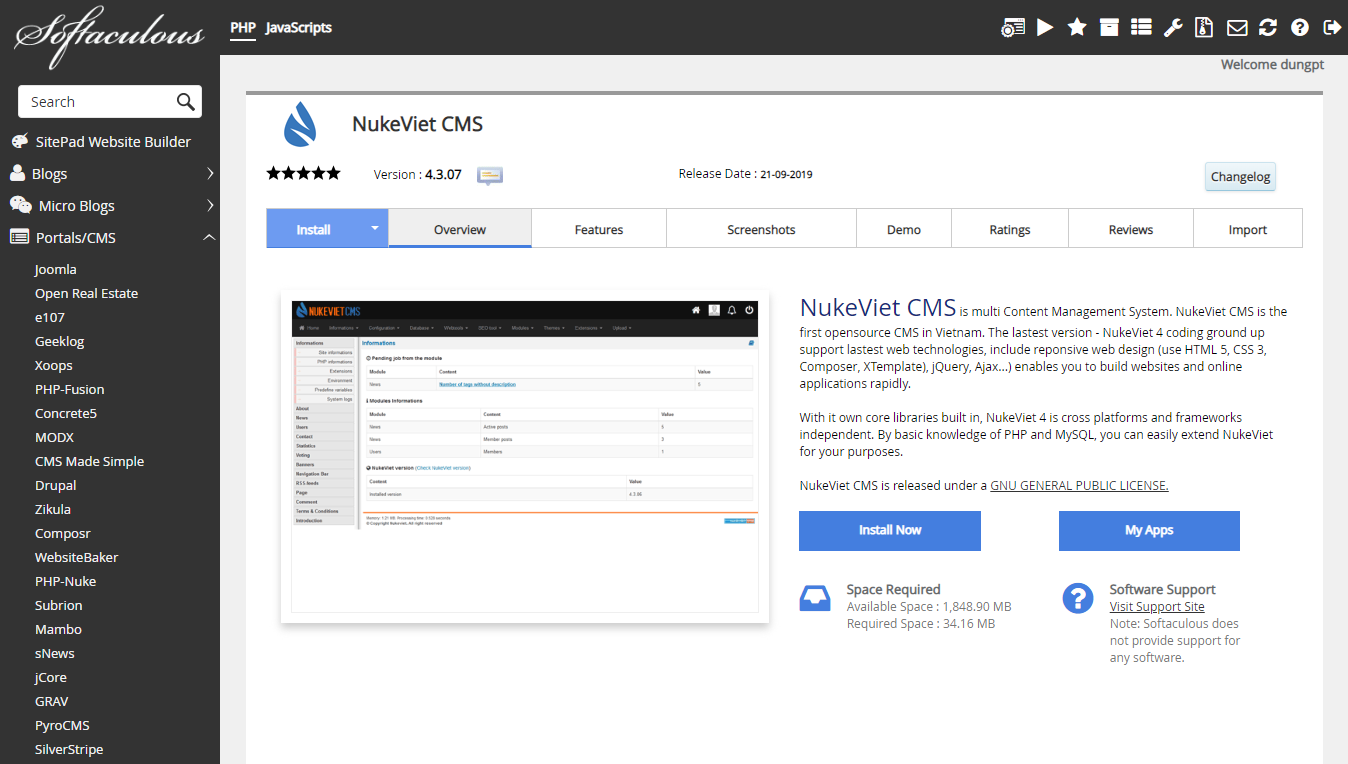
Task: Open the control panel icon in top toolbar
Action: pyautogui.click(x=1013, y=28)
